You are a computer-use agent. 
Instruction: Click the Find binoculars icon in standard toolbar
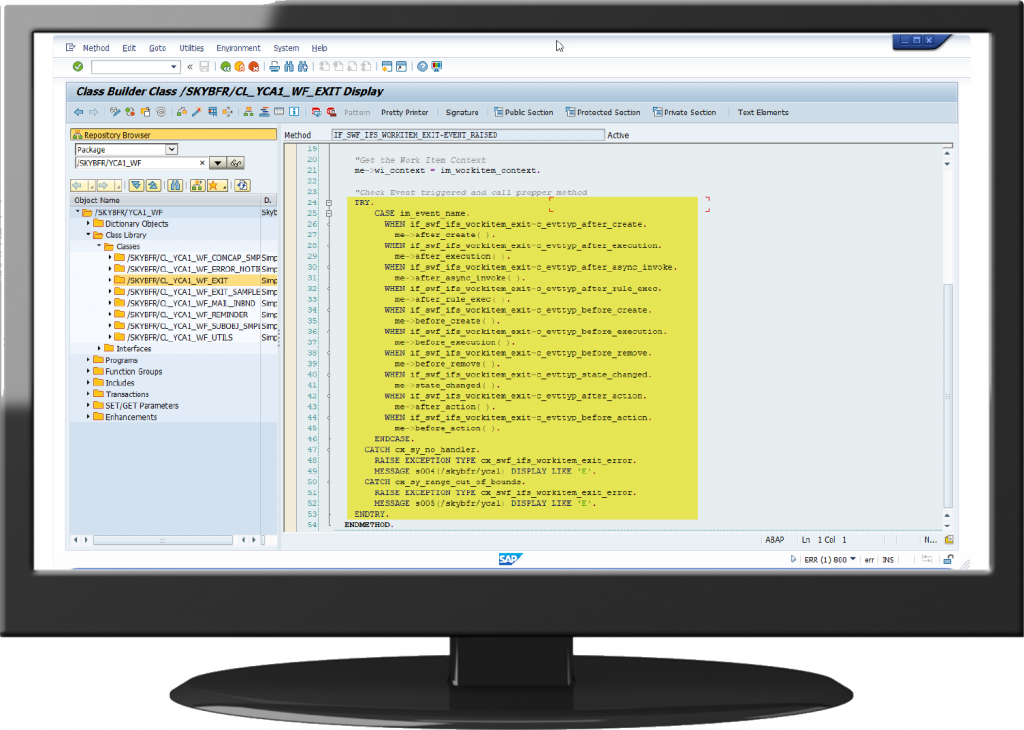289,67
